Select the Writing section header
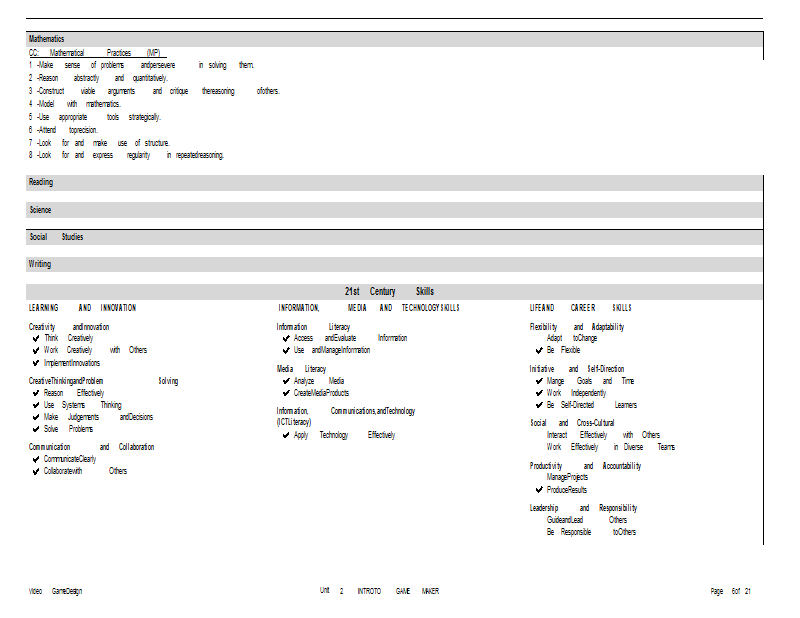 [394, 264]
